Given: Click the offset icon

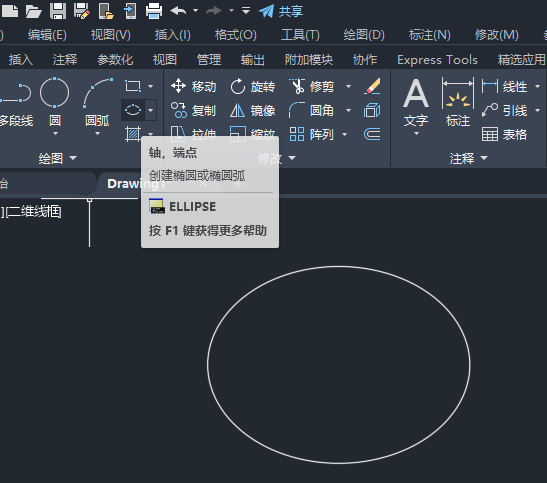Looking at the screenshot, I should pos(372,134).
